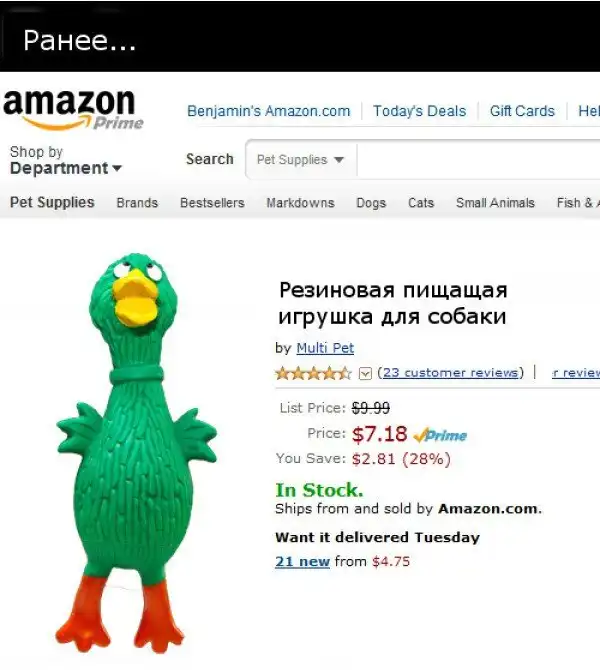Open the Markdowns section
This screenshot has height=670, width=600.
click(x=300, y=203)
